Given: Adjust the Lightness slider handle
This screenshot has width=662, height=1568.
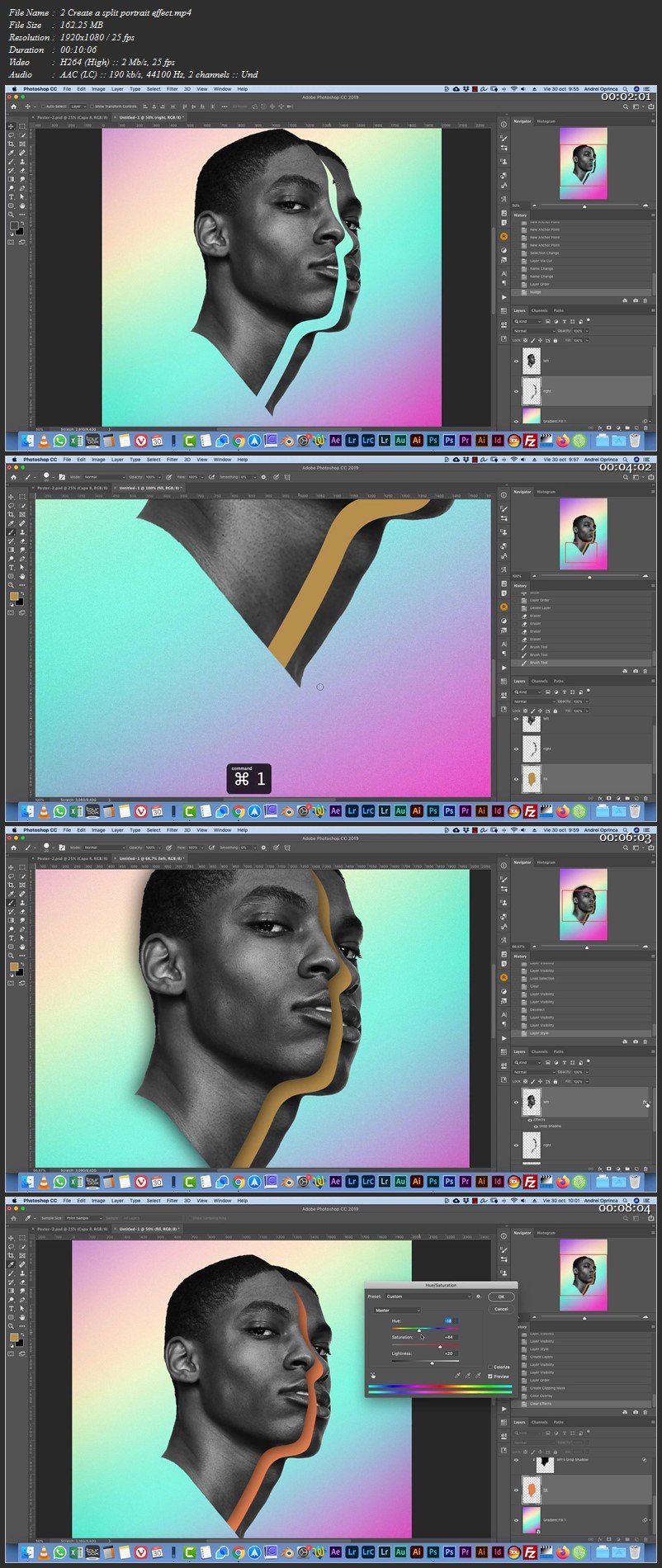Looking at the screenshot, I should point(432,1363).
